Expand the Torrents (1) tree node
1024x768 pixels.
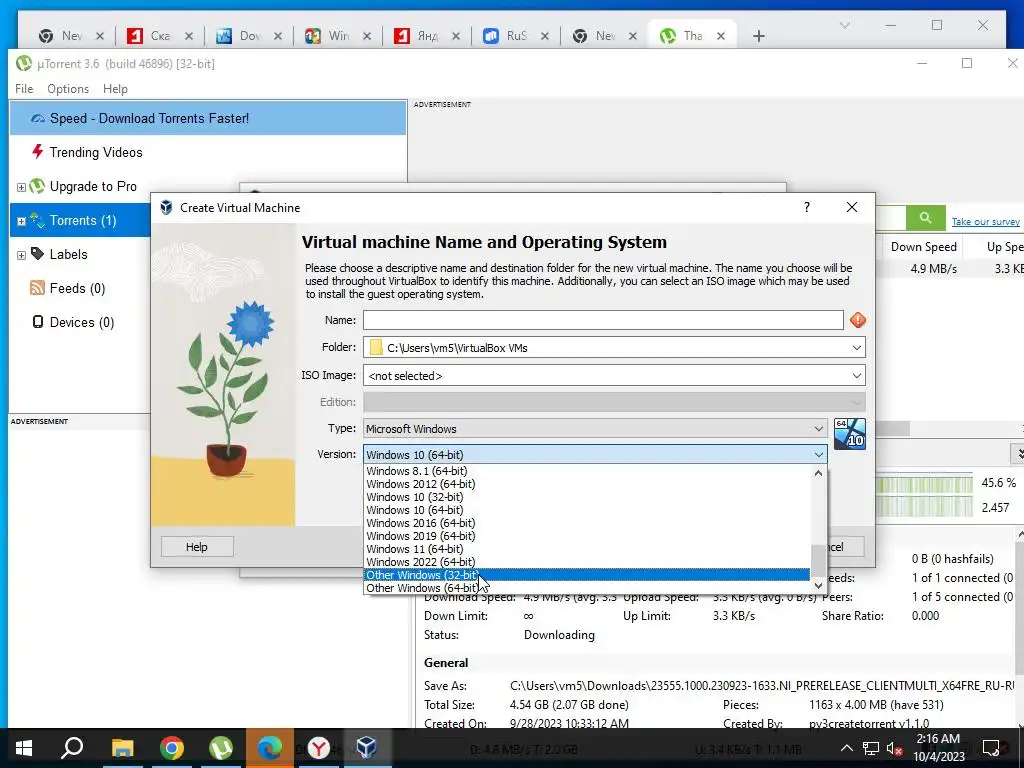tap(21, 221)
